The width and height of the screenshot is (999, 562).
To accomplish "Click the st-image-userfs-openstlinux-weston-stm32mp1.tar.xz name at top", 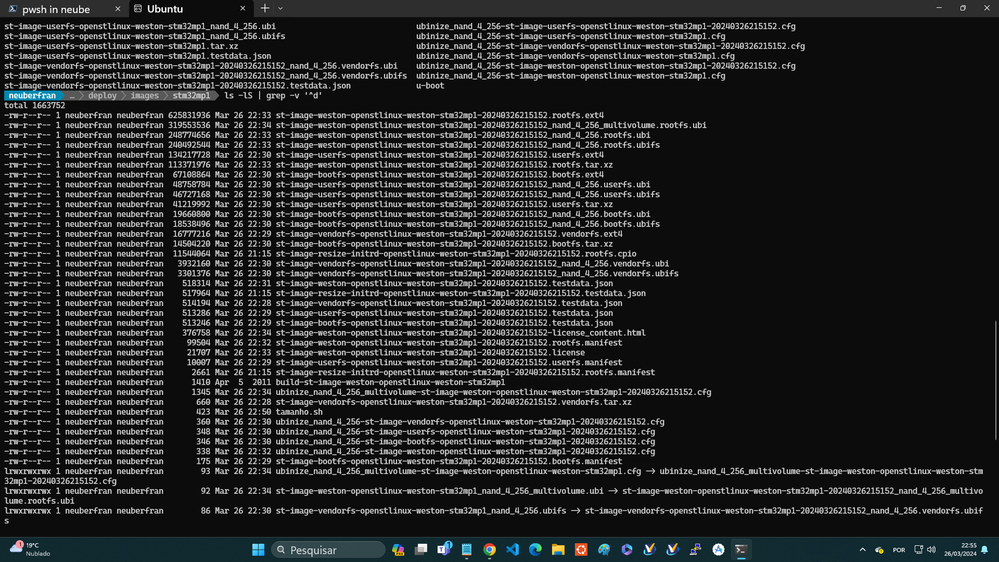I will [x=121, y=47].
